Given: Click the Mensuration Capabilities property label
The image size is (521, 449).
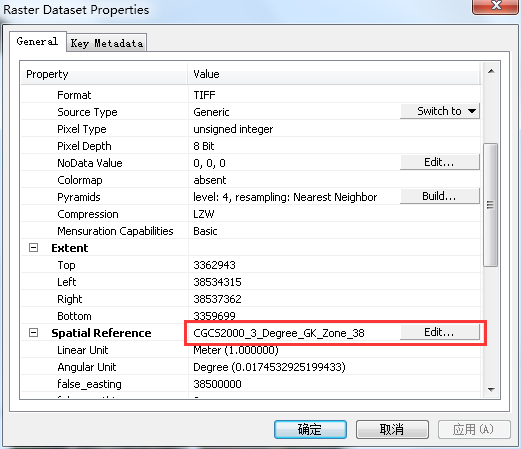Looking at the screenshot, I should 115,231.
